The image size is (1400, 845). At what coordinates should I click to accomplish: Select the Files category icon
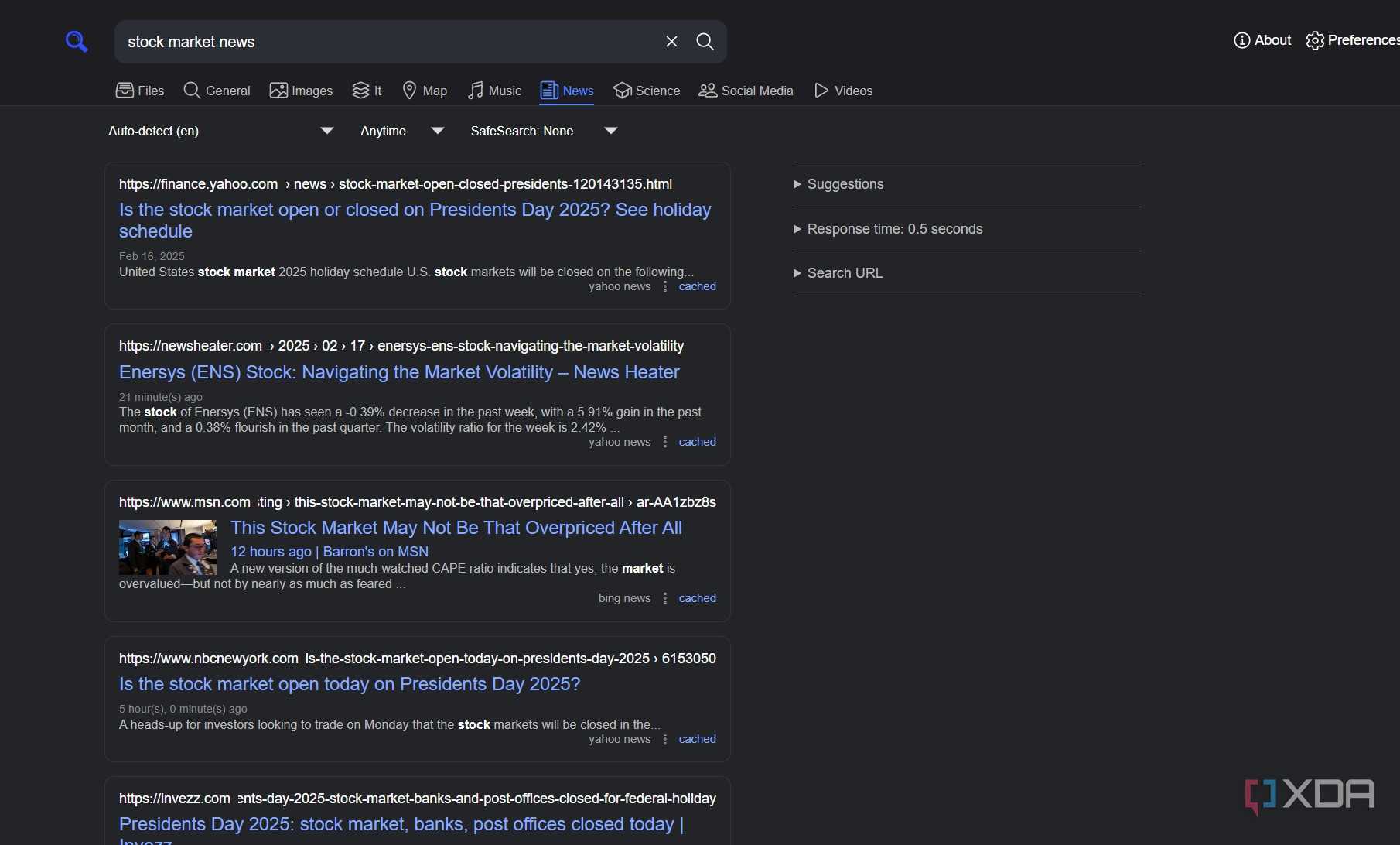[x=125, y=91]
